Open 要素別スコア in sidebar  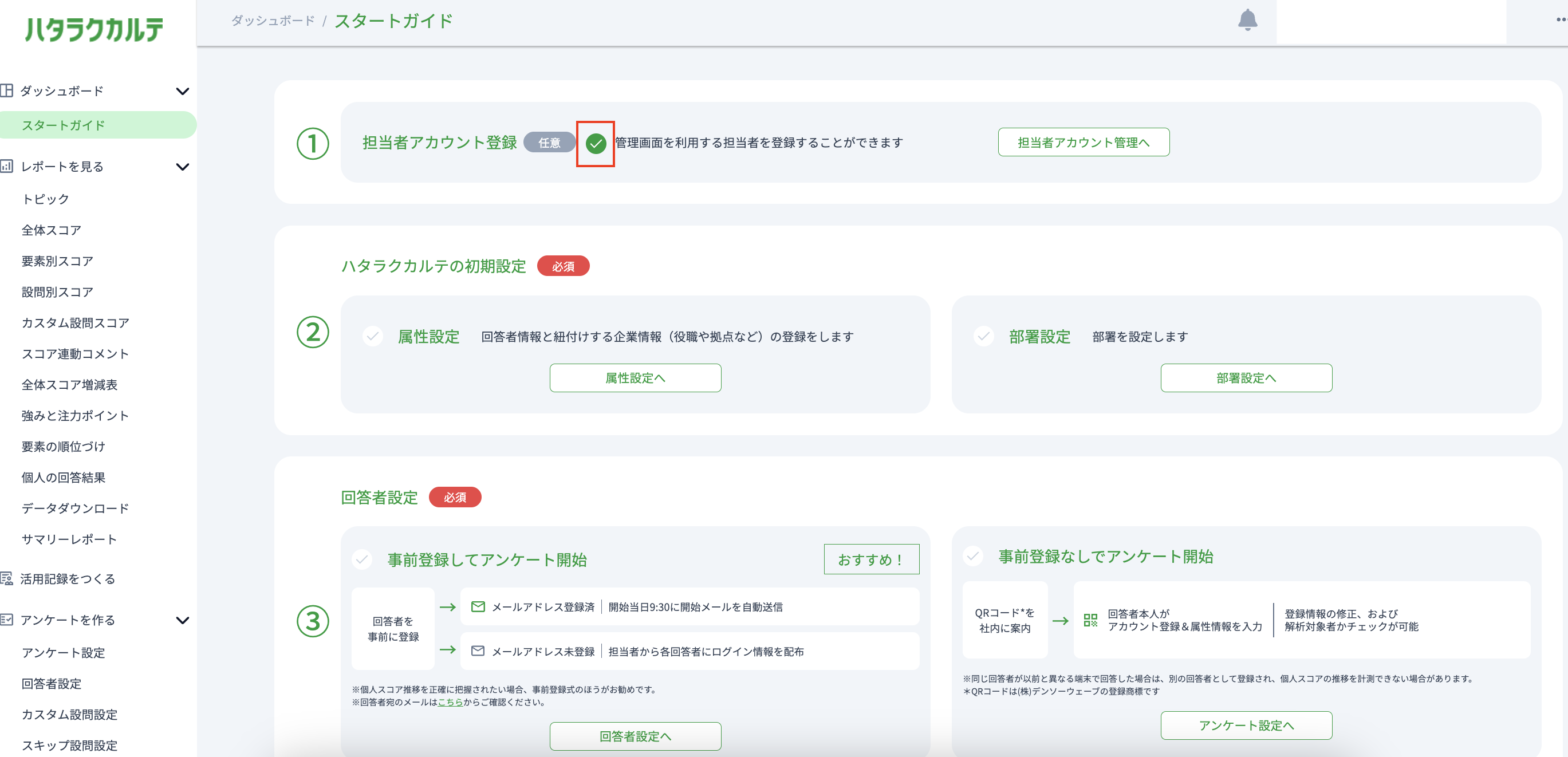(x=57, y=261)
